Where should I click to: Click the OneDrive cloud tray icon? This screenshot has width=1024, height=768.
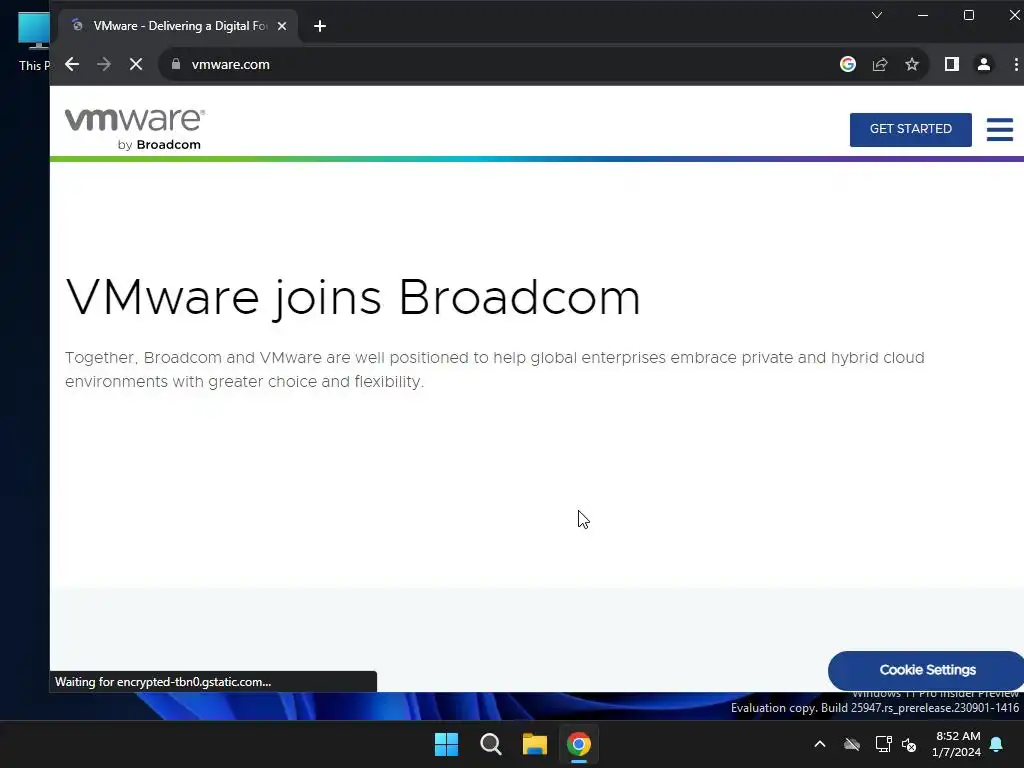(x=852, y=744)
